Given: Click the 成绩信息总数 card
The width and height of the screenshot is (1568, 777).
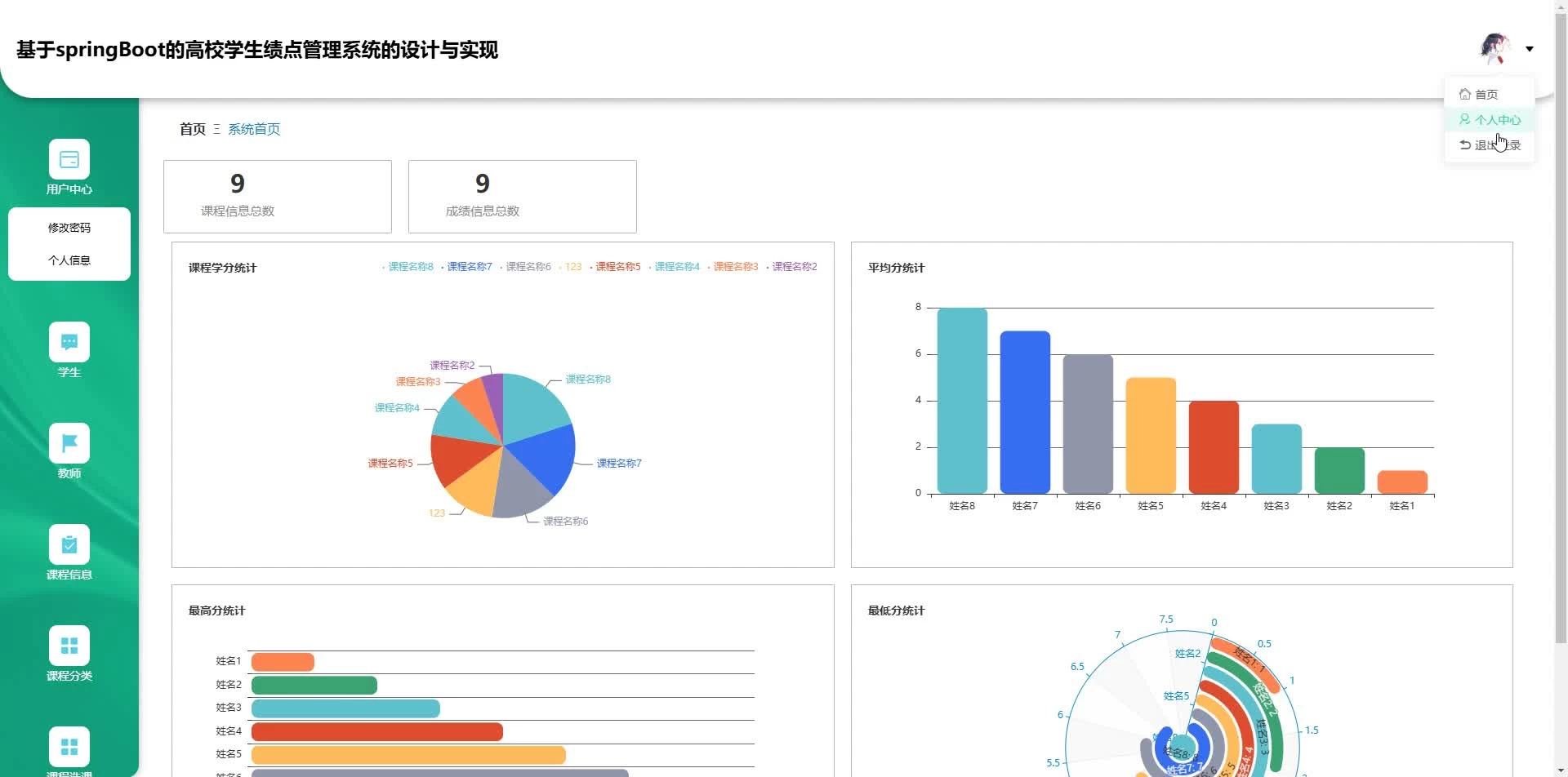Looking at the screenshot, I should (523, 197).
